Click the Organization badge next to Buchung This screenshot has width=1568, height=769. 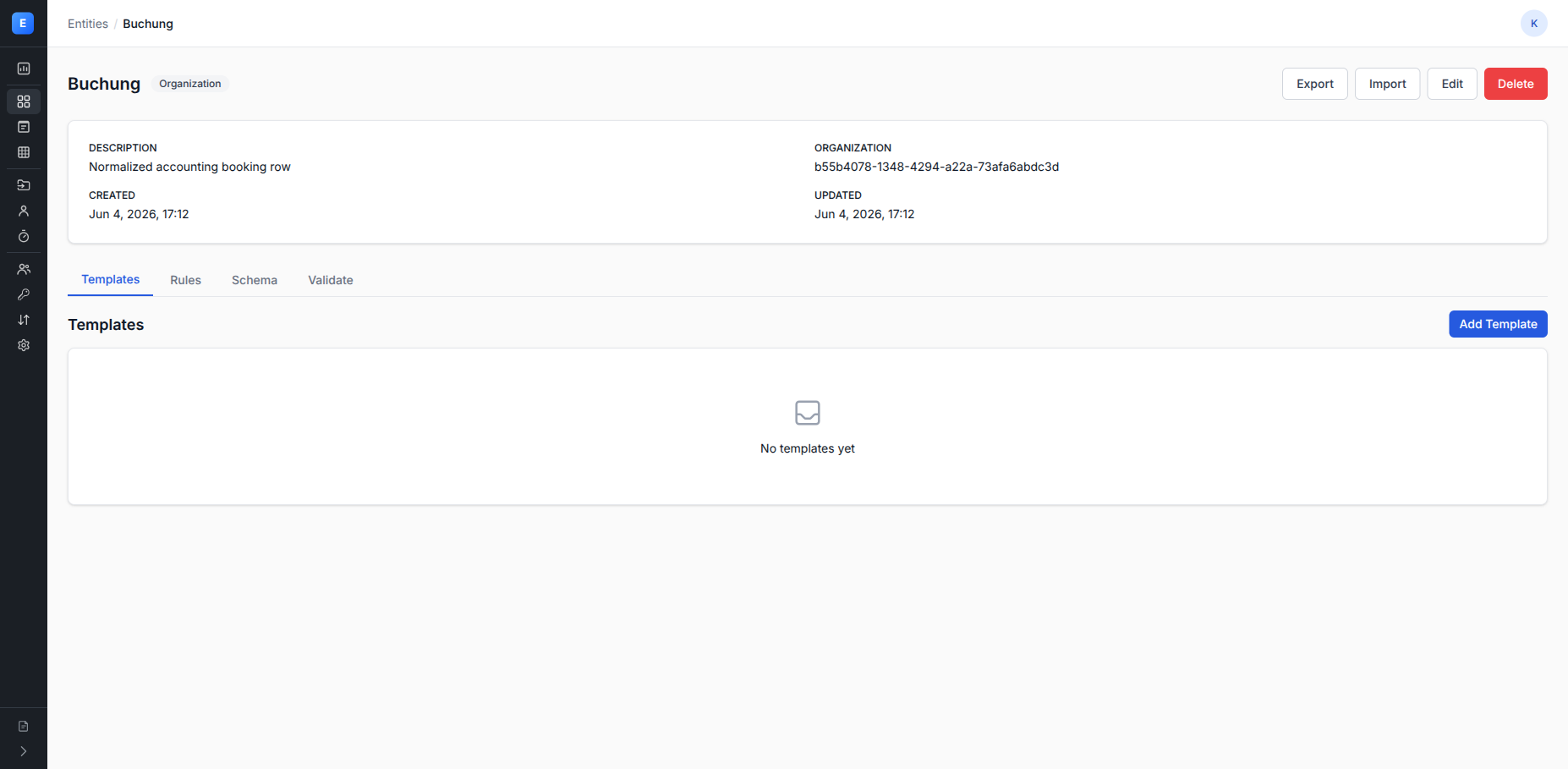tap(190, 84)
